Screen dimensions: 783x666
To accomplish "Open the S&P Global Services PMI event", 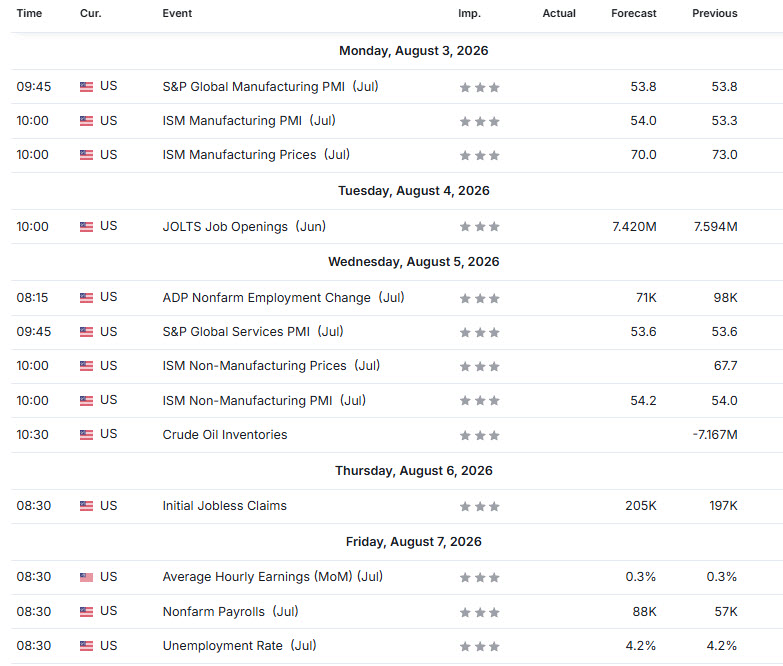I will coord(253,332).
